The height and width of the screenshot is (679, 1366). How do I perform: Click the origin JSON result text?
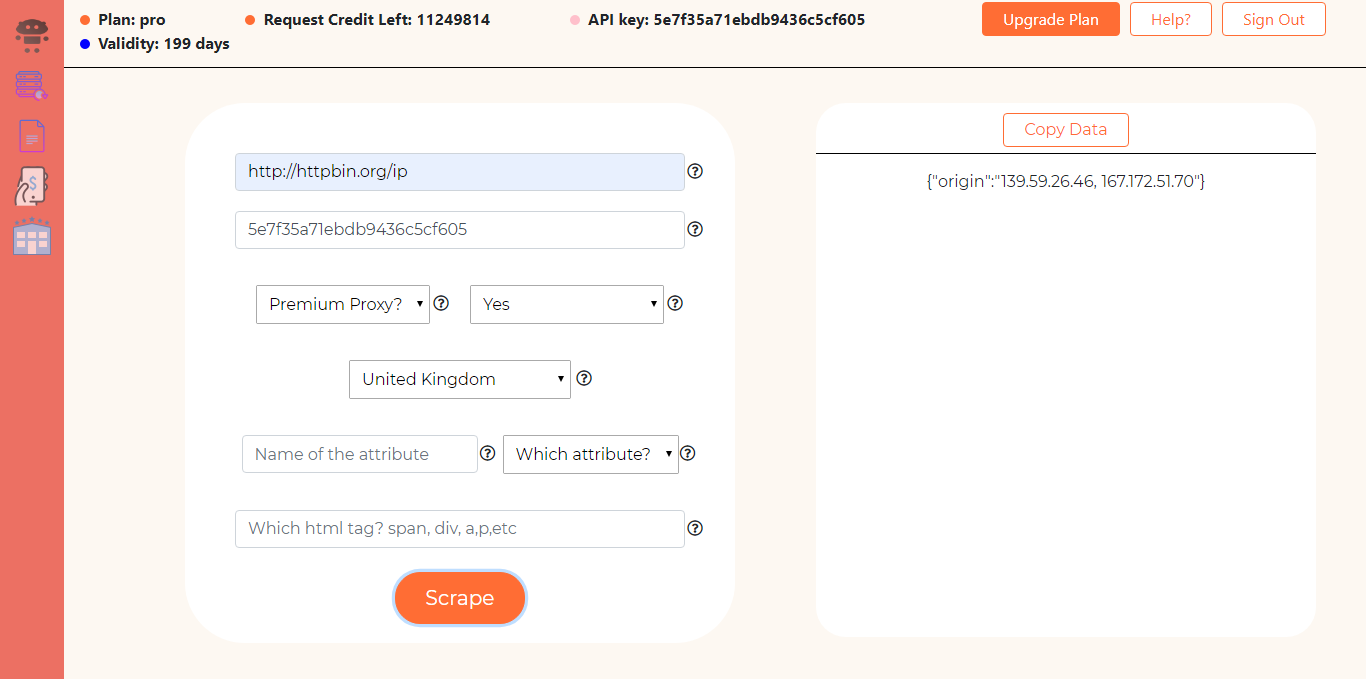(1066, 182)
